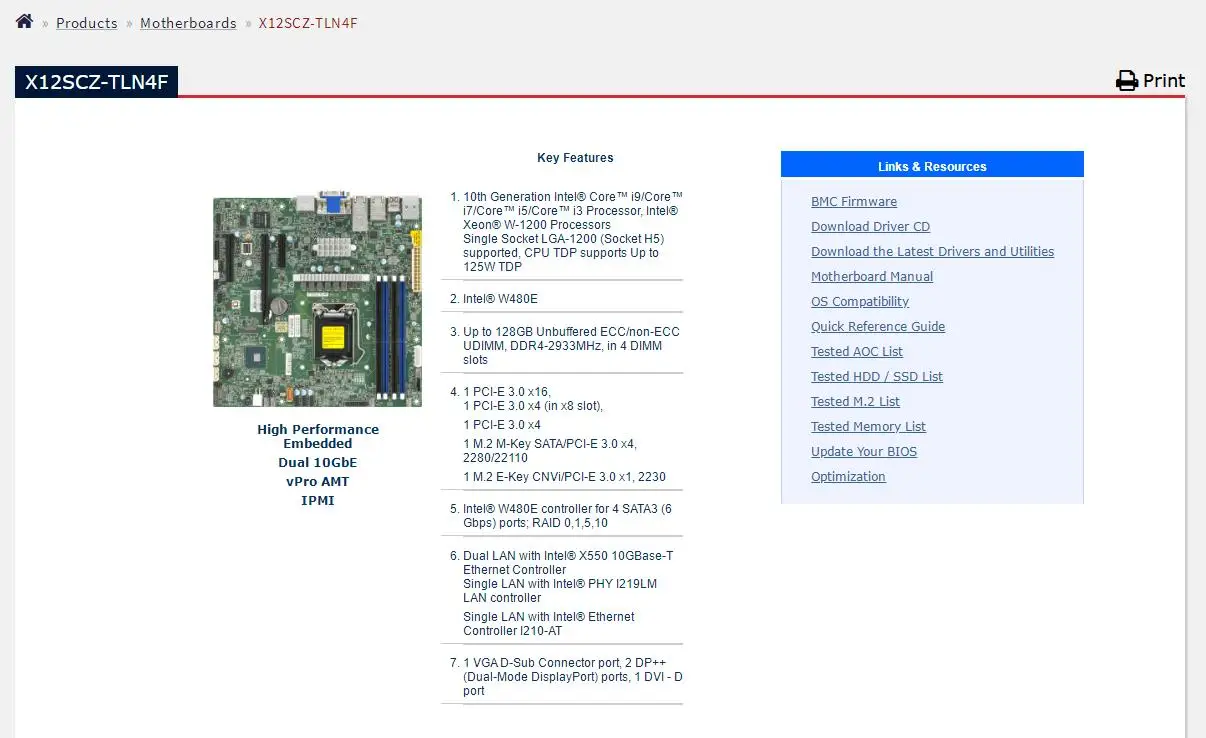This screenshot has height=738, width=1206.
Task: Click the M.2 E-Key CNVi line
Action: pos(564,477)
